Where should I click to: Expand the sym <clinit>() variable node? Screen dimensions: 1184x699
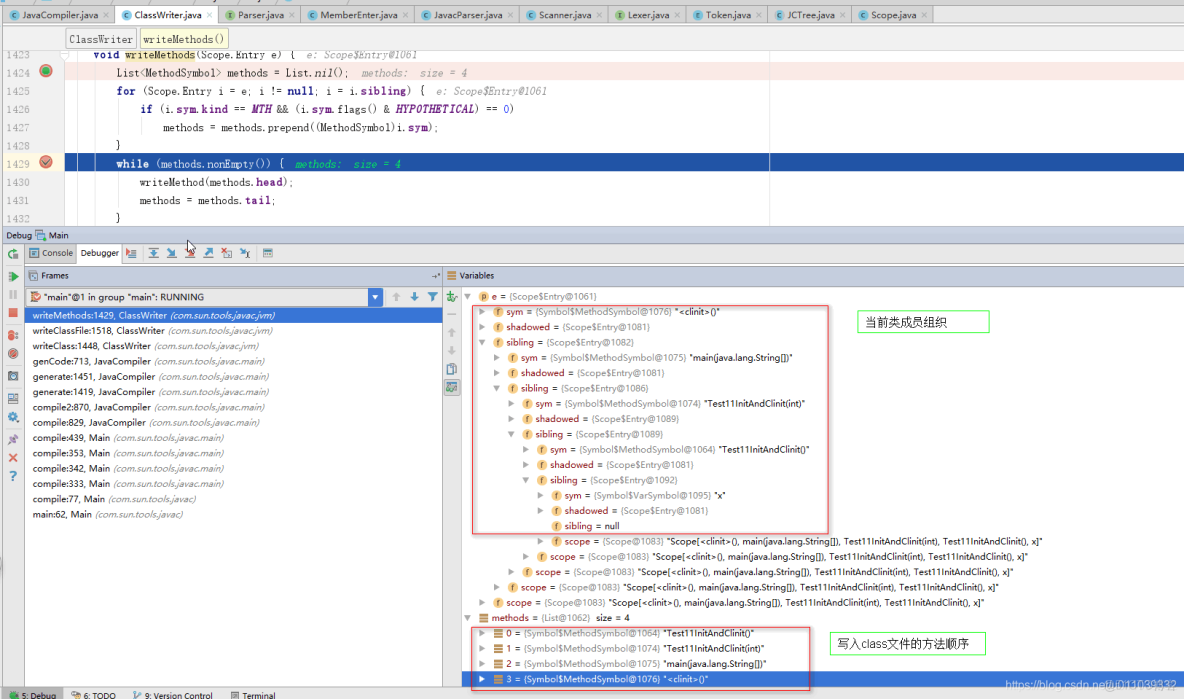pyautogui.click(x=484, y=312)
